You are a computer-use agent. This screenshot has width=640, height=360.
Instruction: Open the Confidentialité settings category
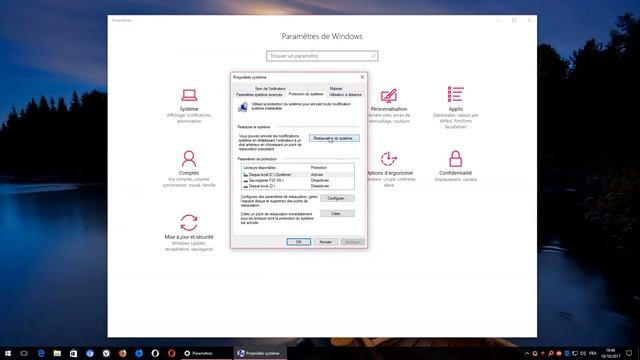[456, 165]
